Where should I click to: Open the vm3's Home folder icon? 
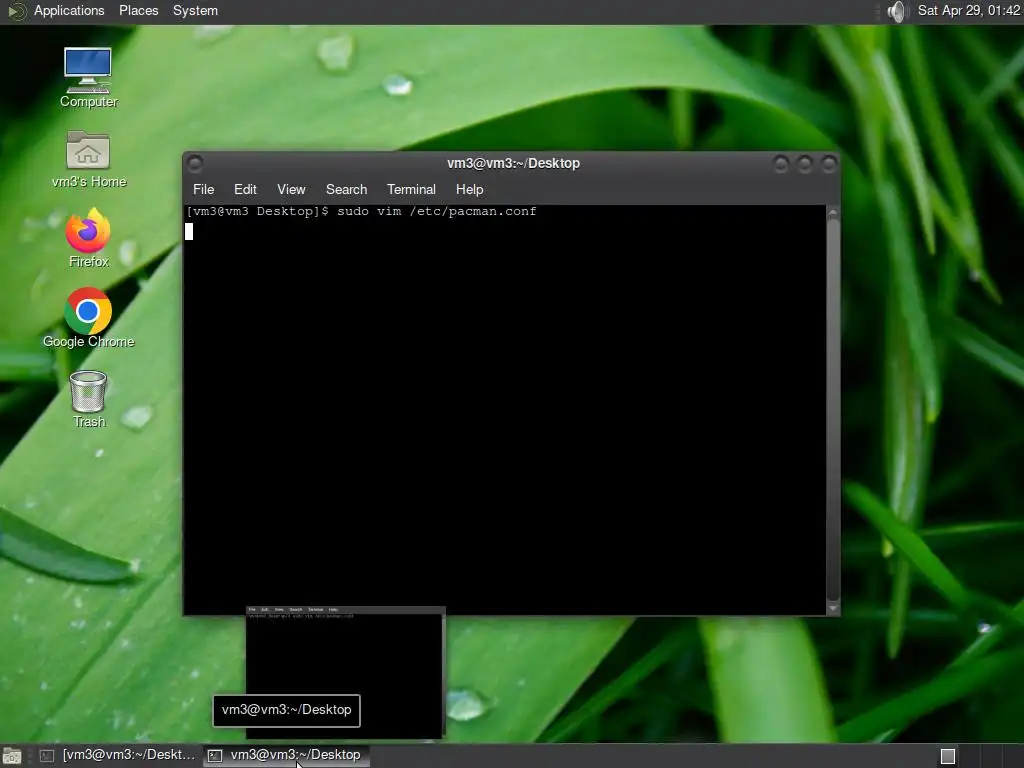pos(88,159)
